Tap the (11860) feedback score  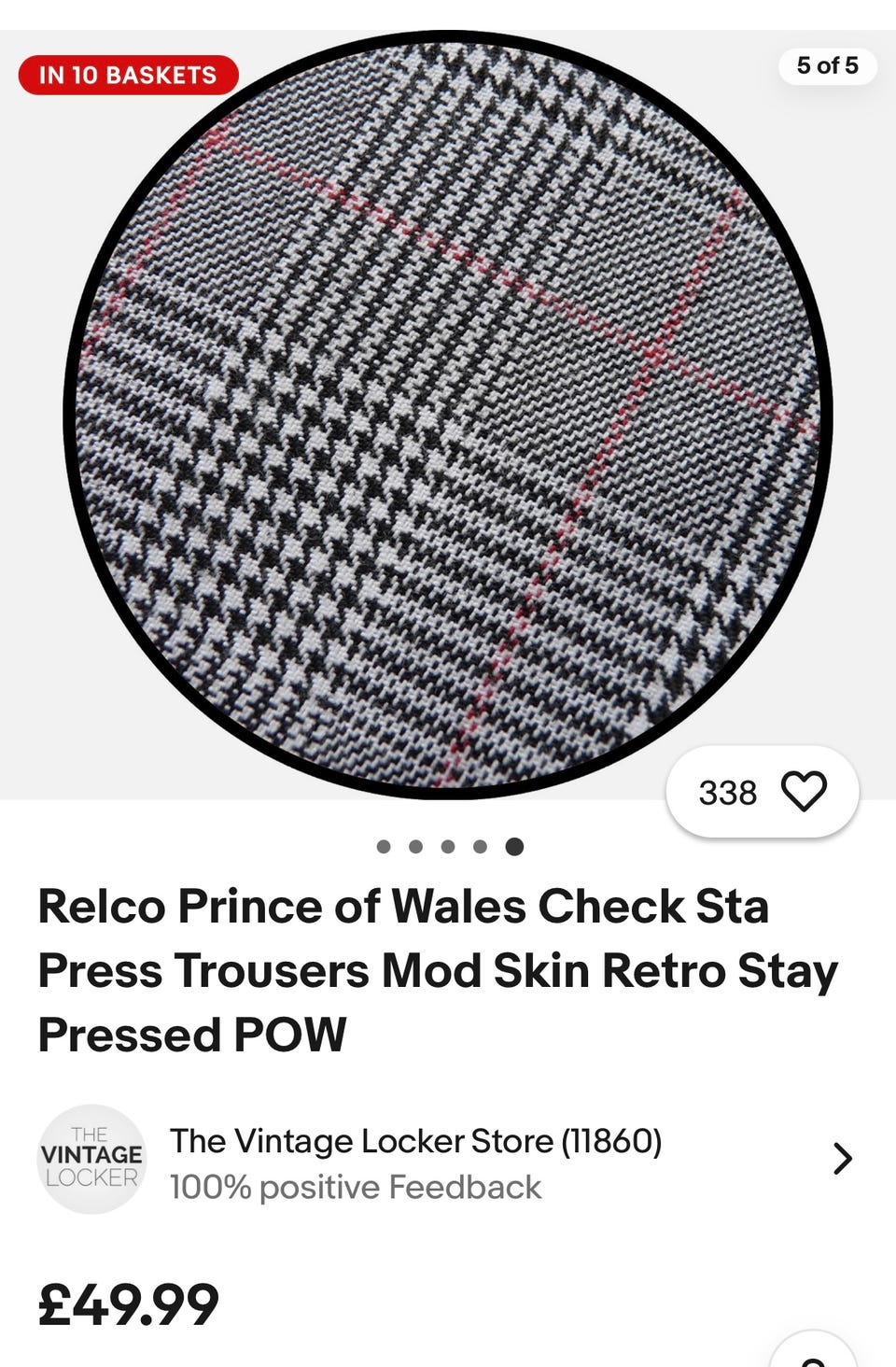pyautogui.click(x=611, y=1141)
